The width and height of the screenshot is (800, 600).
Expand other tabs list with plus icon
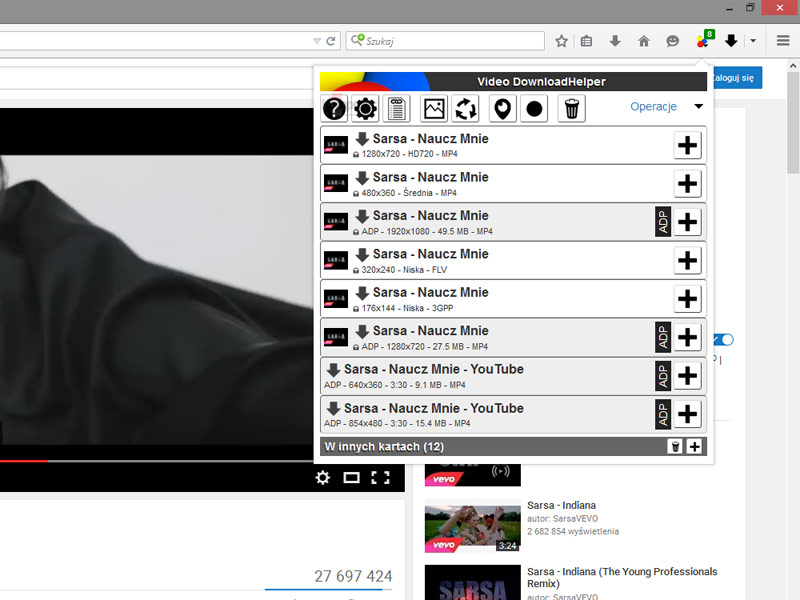pyautogui.click(x=694, y=446)
